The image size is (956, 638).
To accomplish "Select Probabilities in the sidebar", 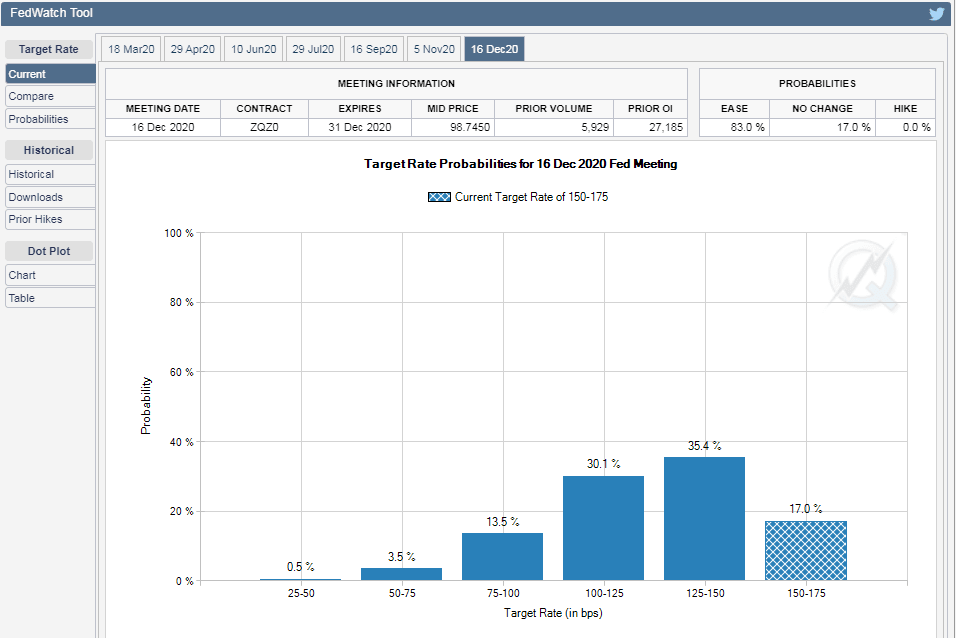I will click(38, 119).
